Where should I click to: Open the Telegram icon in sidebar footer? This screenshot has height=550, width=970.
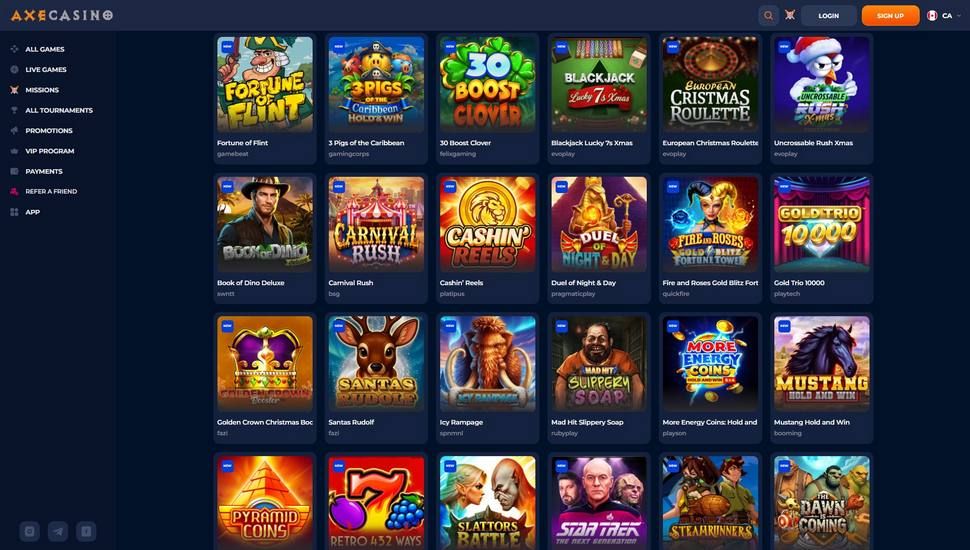point(58,531)
